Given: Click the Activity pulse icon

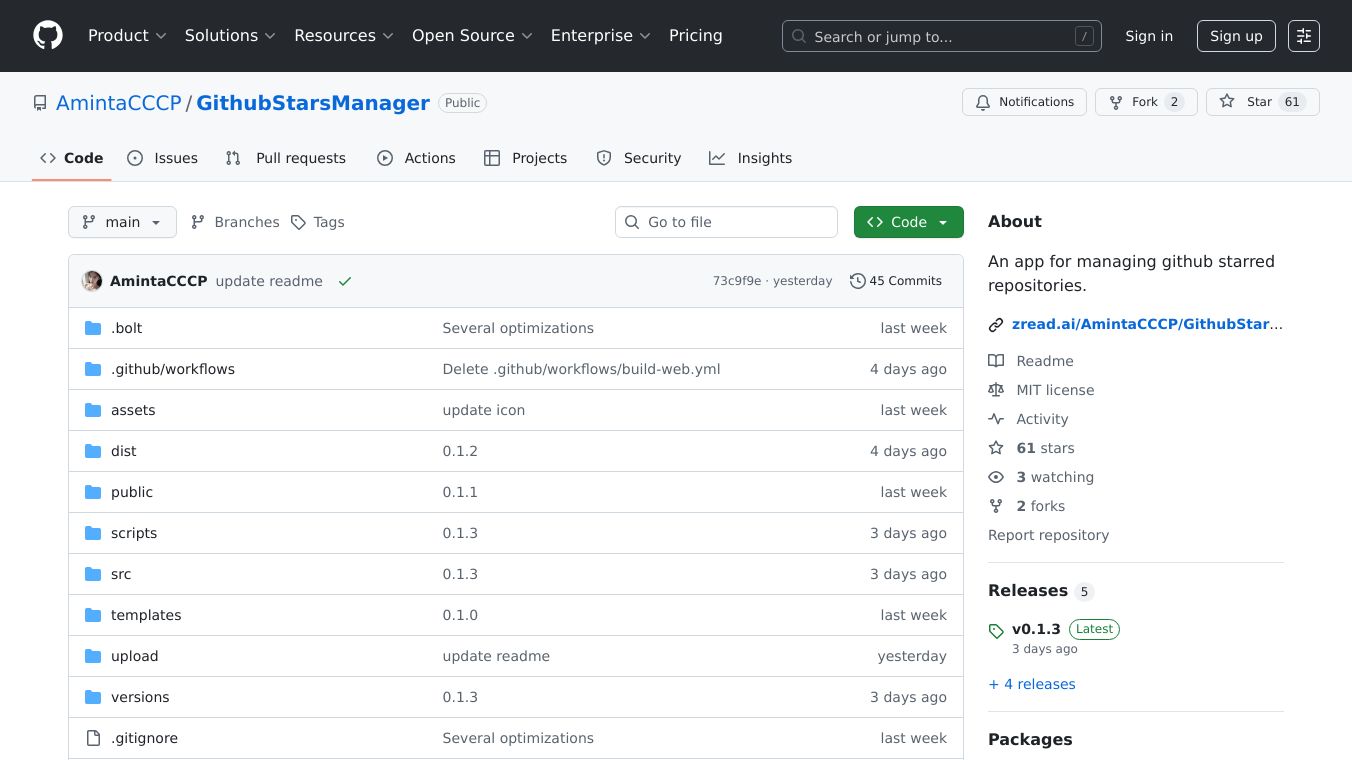Looking at the screenshot, I should click(x=996, y=419).
